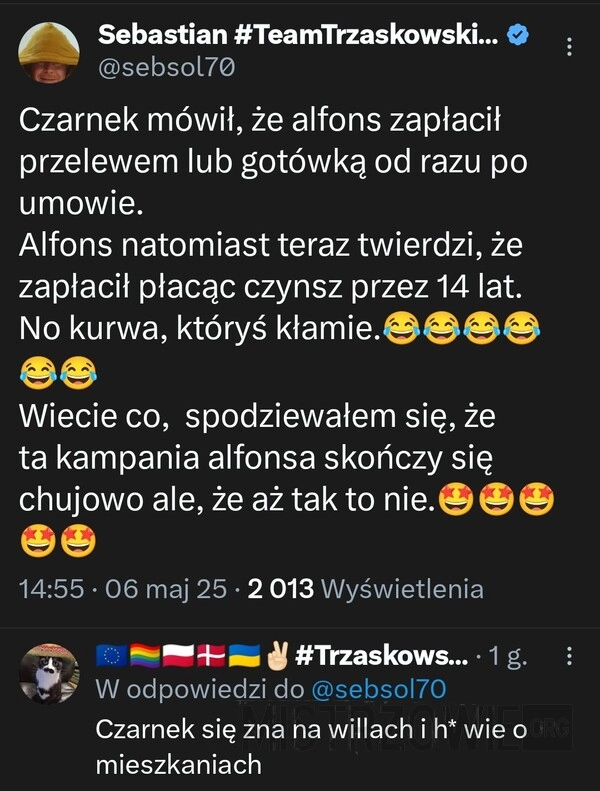Click the 2 013 Wyświetlenia view count
Image resolution: width=600 pixels, height=791 pixels.
(365, 589)
